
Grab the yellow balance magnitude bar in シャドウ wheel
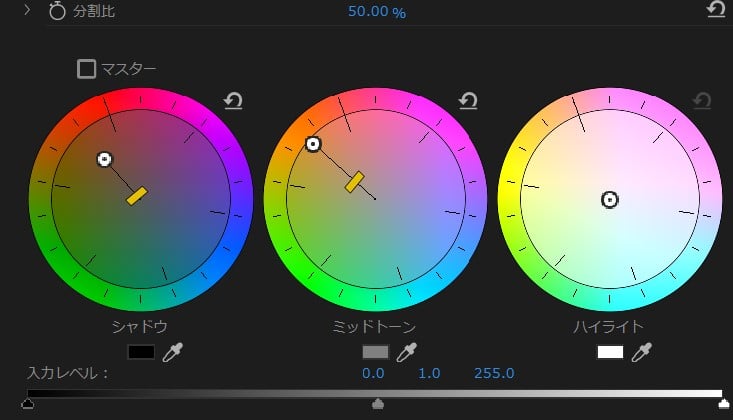point(137,196)
